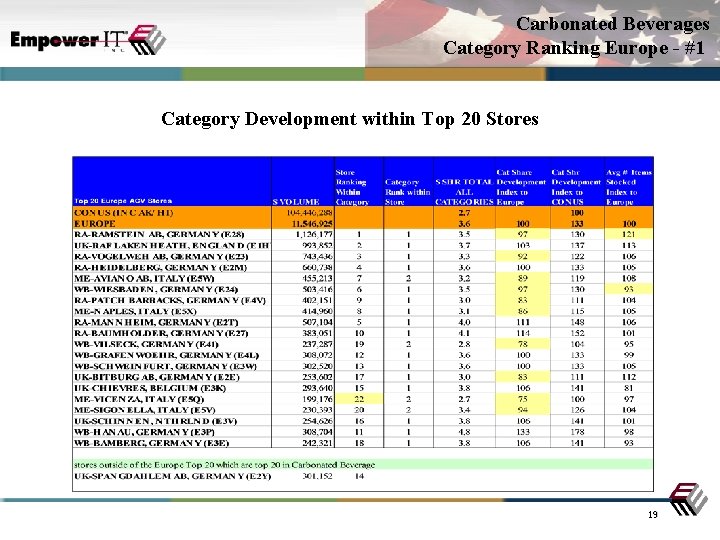Viewport: 720px width, 540px height.
Task: Click highlighted store ranking 22 for Vicenza
Action: pyautogui.click(x=359, y=399)
